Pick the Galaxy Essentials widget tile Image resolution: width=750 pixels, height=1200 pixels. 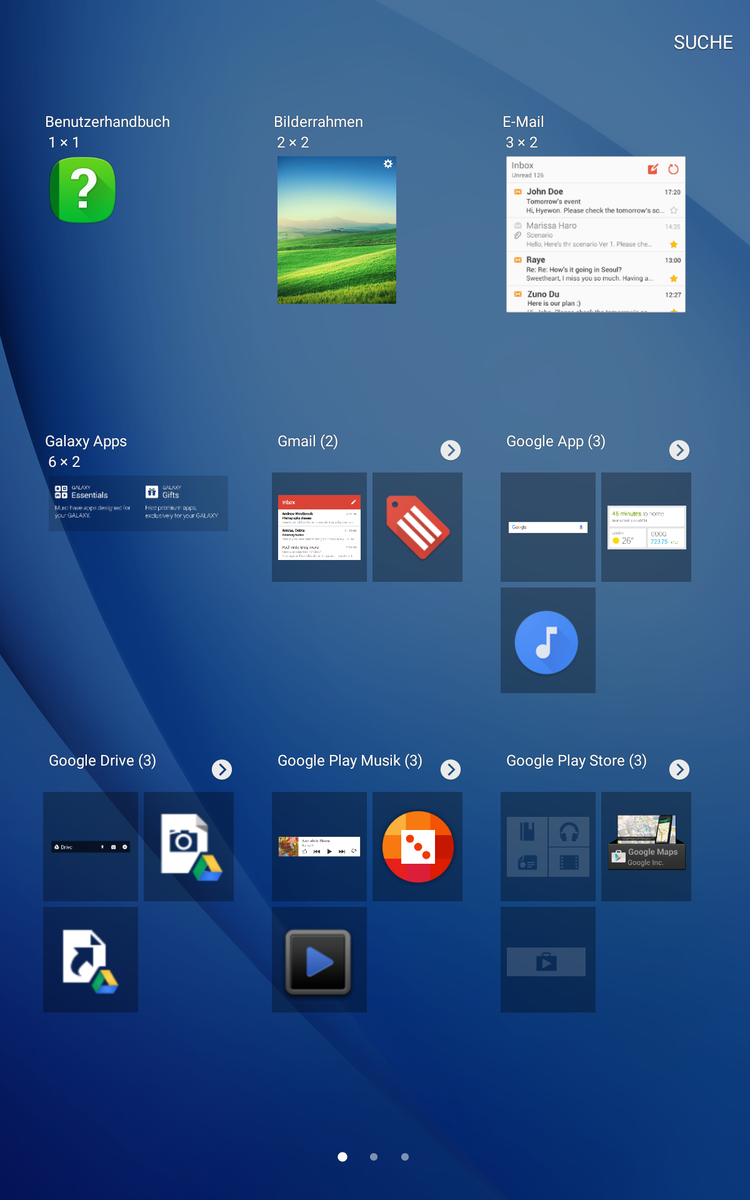(x=93, y=502)
